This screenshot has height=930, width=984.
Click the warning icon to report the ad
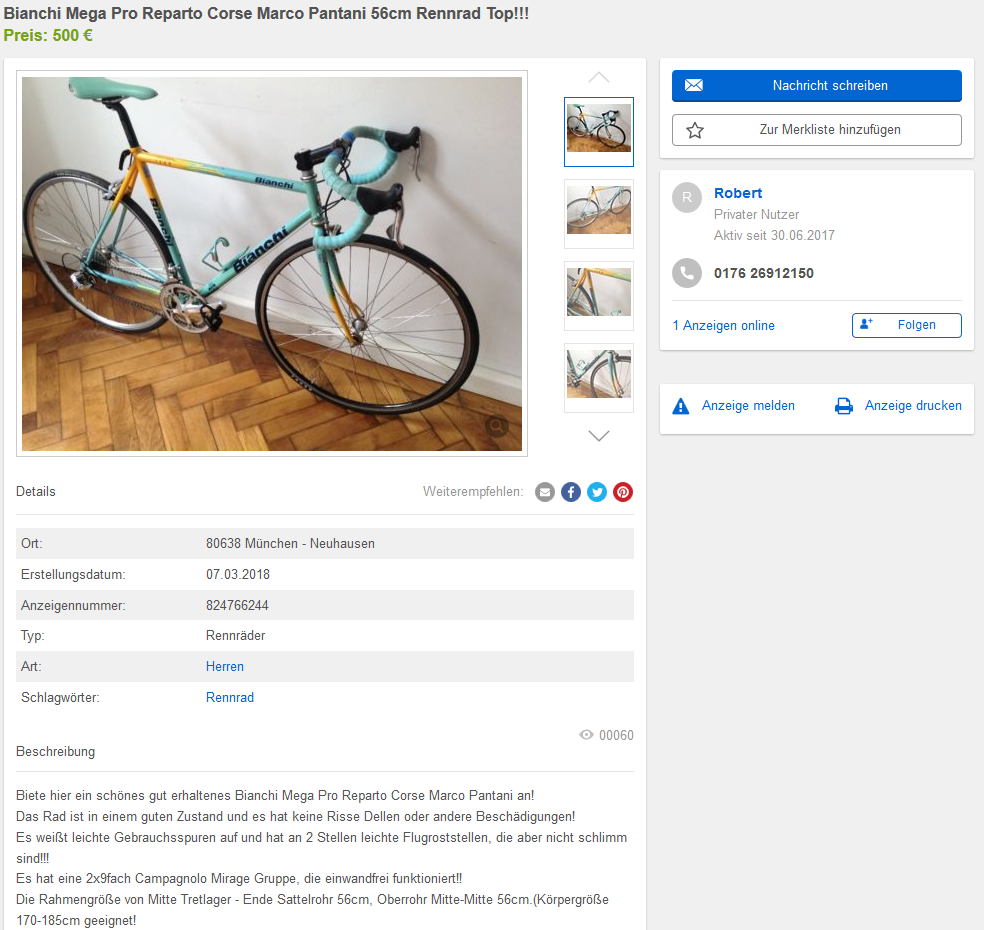coord(681,406)
